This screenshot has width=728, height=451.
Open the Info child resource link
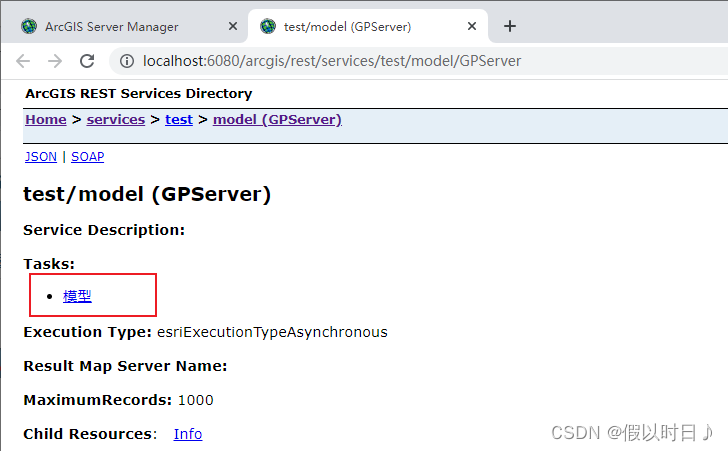coord(188,434)
